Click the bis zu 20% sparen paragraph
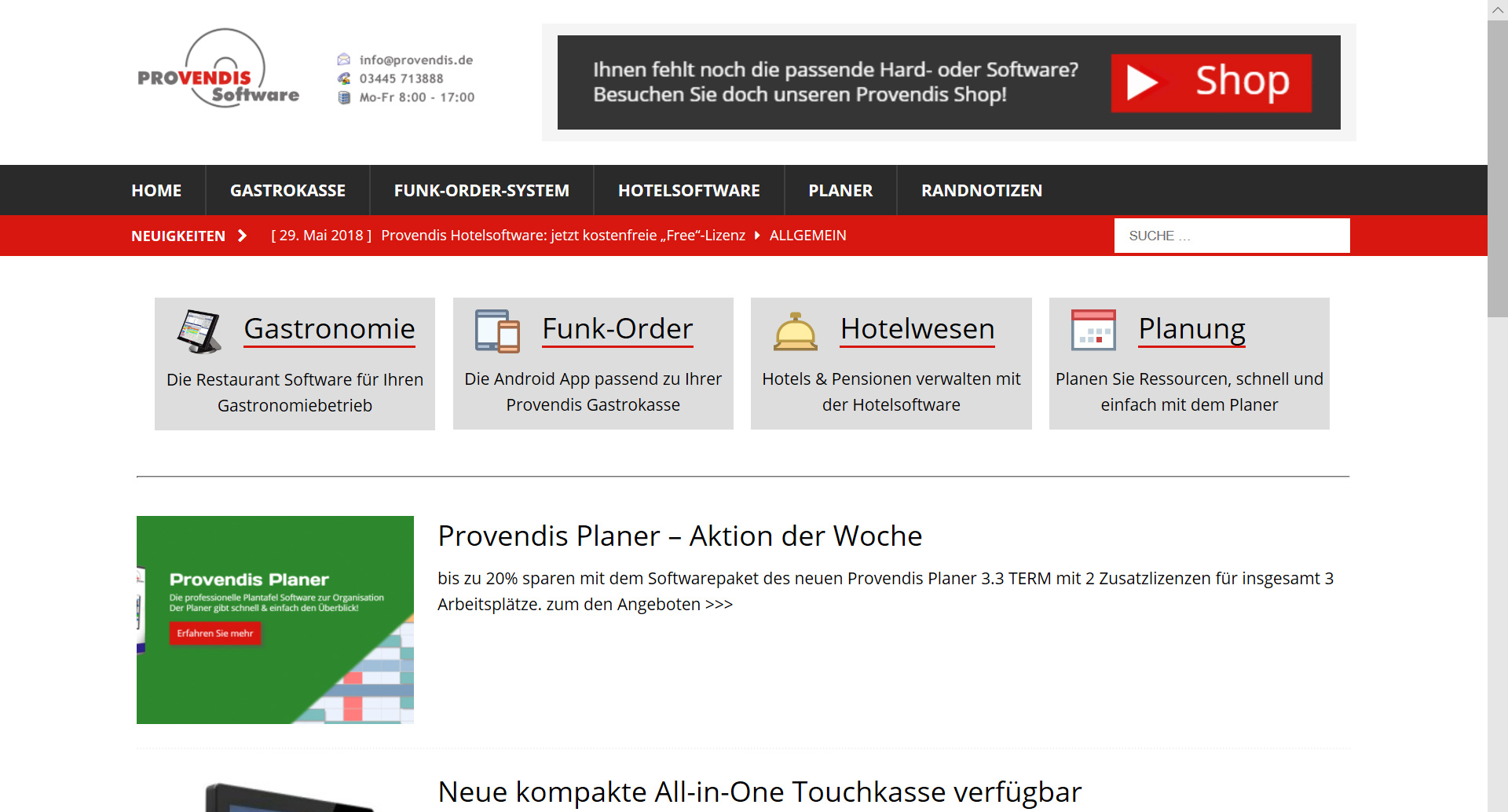This screenshot has width=1508, height=812. pos(885,591)
